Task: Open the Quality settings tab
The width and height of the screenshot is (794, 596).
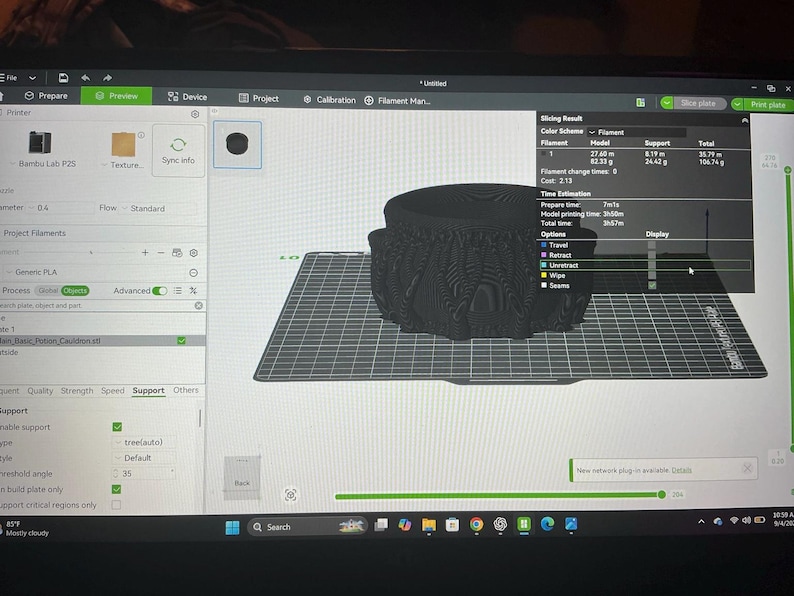Action: click(x=40, y=391)
